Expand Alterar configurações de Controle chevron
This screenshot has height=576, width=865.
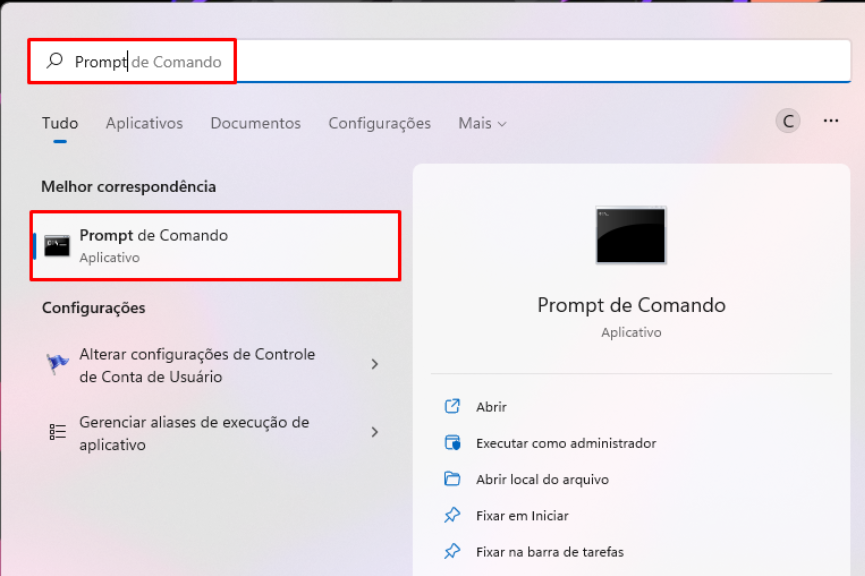375,365
